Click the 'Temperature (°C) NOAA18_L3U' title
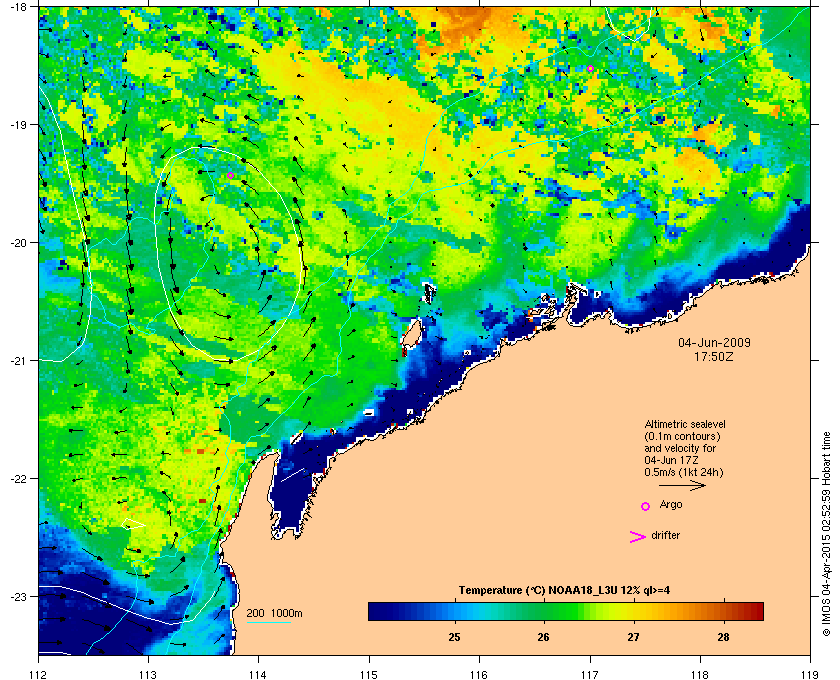The height and width of the screenshot is (680, 840). (x=564, y=591)
